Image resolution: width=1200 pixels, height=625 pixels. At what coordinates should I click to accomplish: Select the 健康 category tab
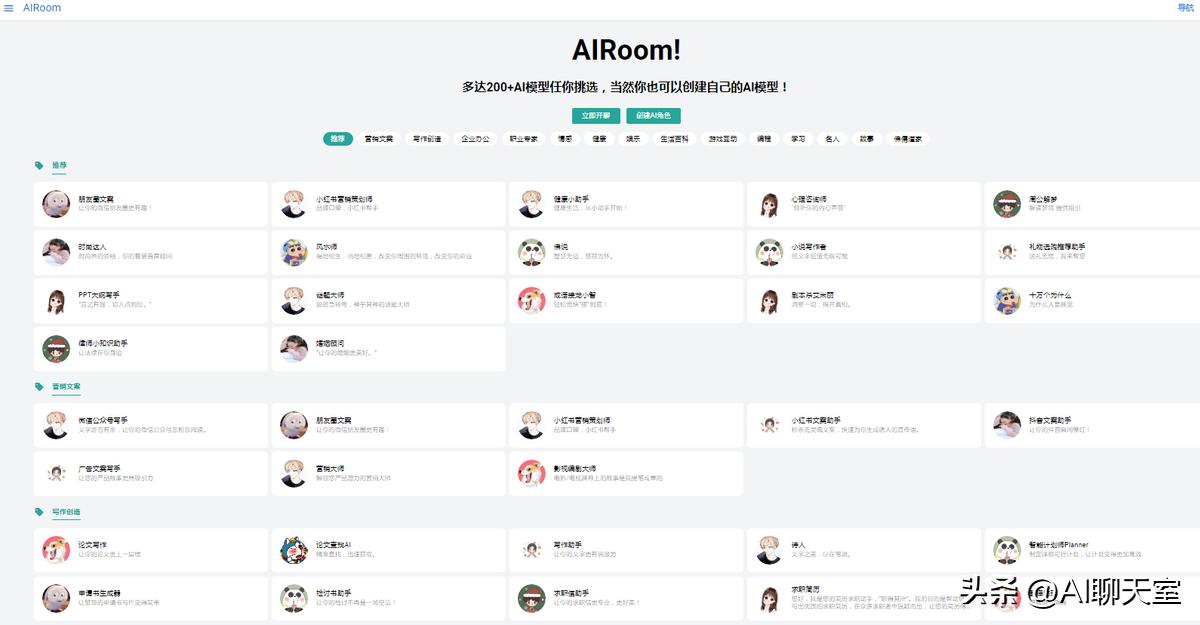pyautogui.click(x=599, y=139)
